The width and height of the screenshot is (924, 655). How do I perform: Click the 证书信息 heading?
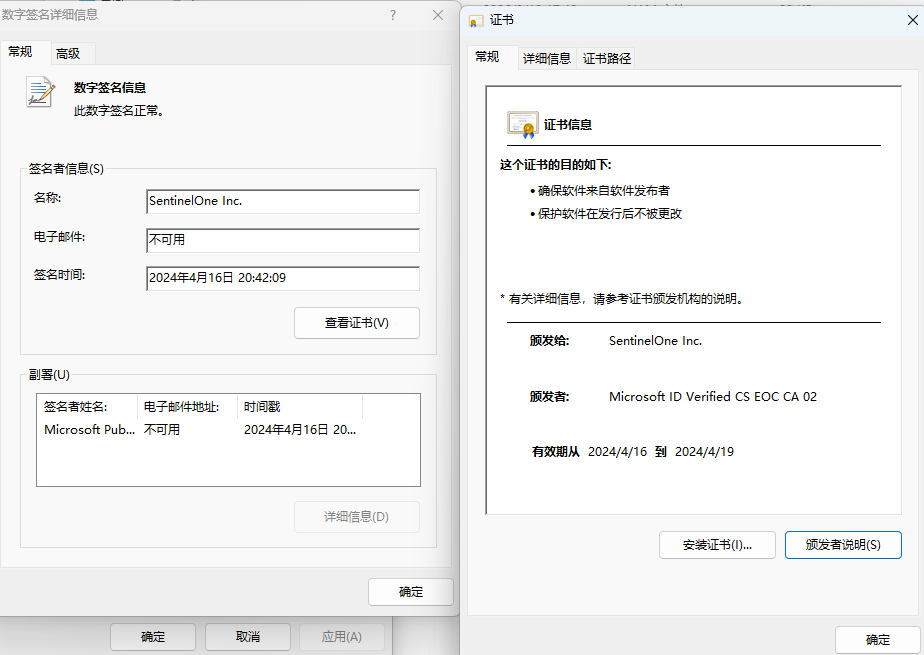(x=567, y=125)
